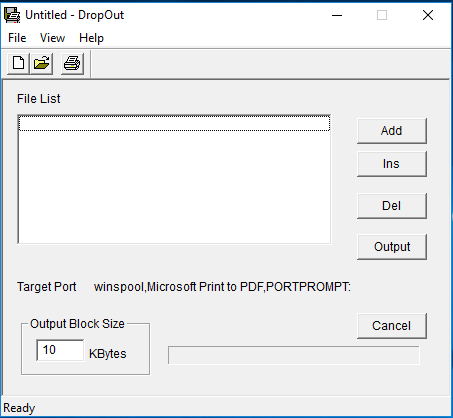Start sending files with the Output button

point(392,247)
